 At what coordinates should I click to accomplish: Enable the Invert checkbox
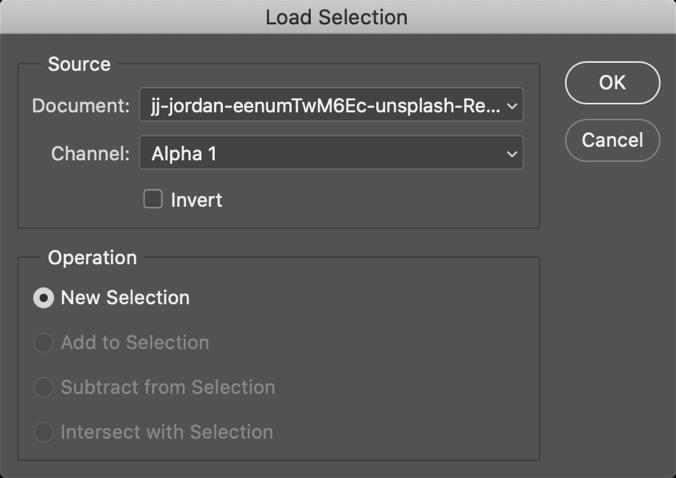[x=153, y=199]
